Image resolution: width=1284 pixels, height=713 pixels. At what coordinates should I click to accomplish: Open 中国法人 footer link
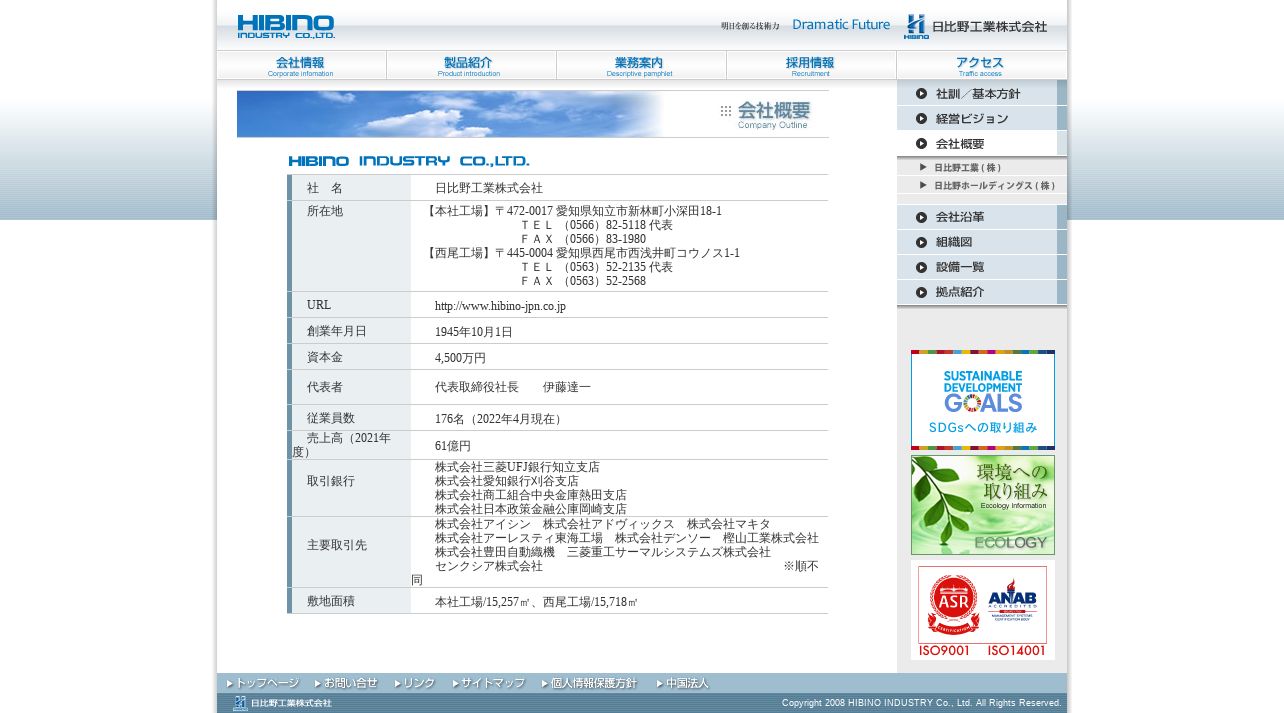683,683
